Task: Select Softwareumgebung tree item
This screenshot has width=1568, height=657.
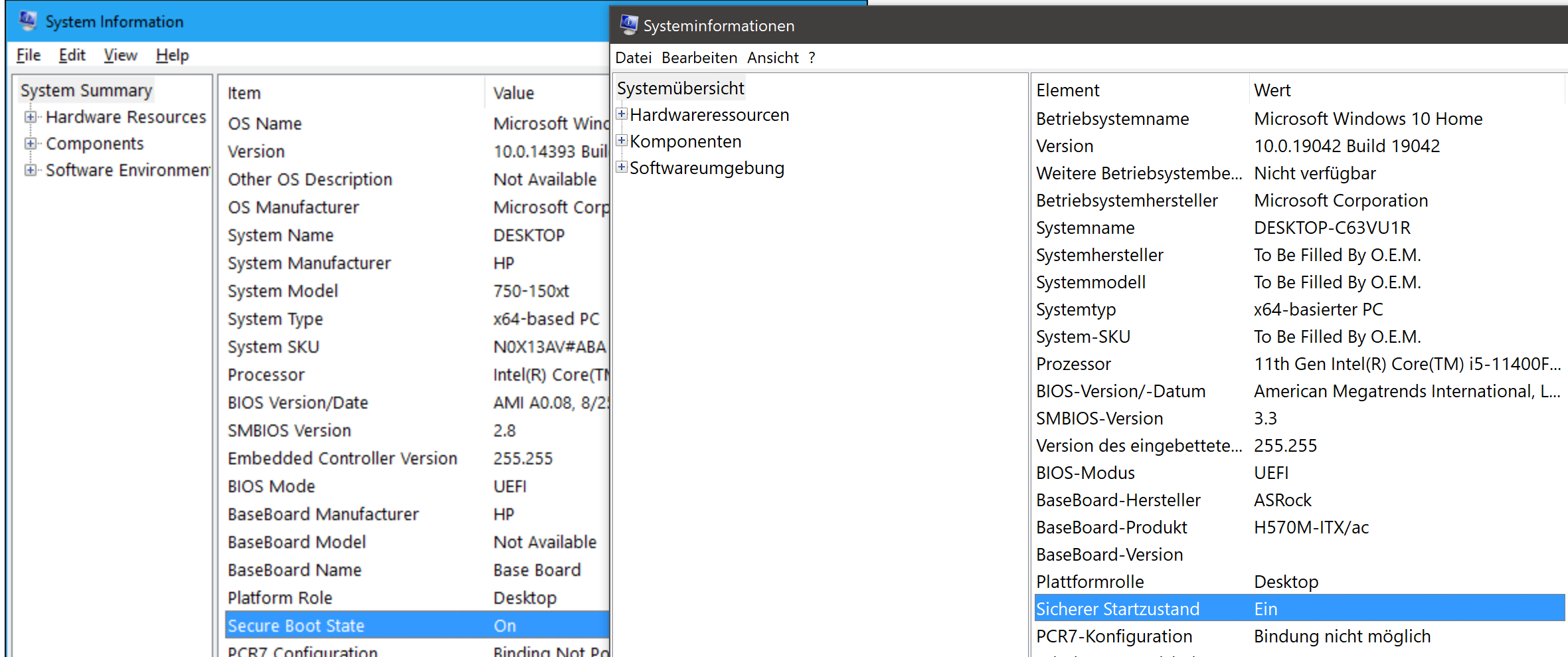Action: click(x=707, y=168)
